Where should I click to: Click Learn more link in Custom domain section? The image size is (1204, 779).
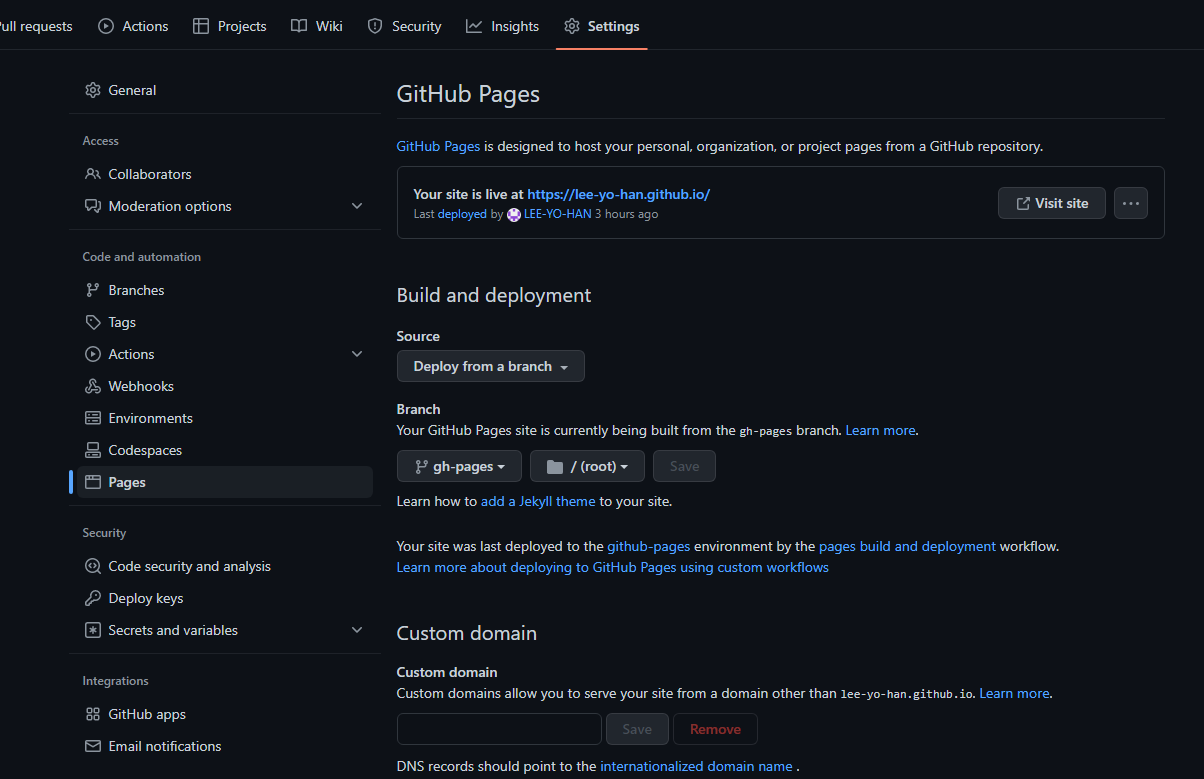[x=1014, y=693]
